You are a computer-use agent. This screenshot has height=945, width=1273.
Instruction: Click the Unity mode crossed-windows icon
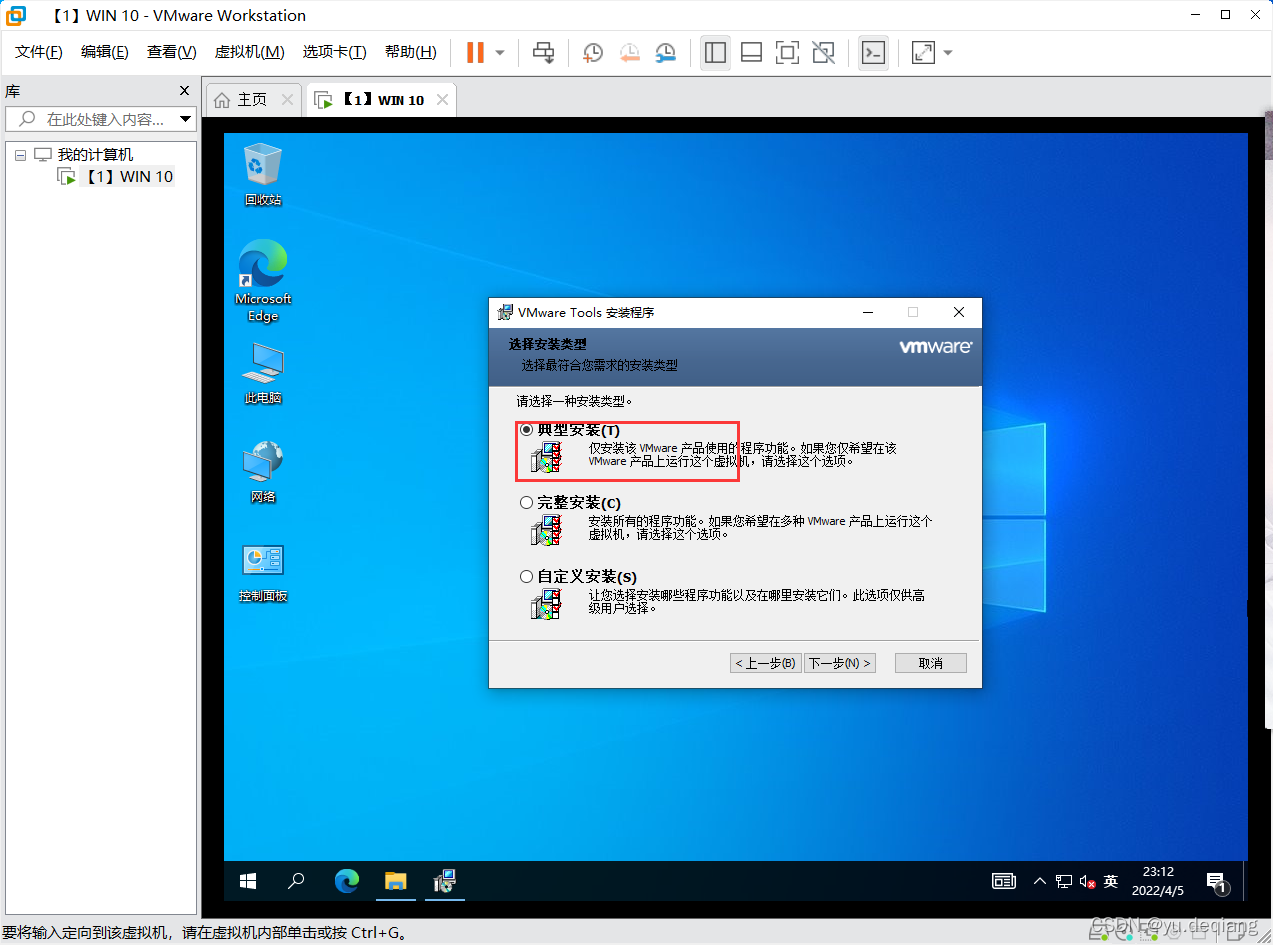tap(824, 52)
